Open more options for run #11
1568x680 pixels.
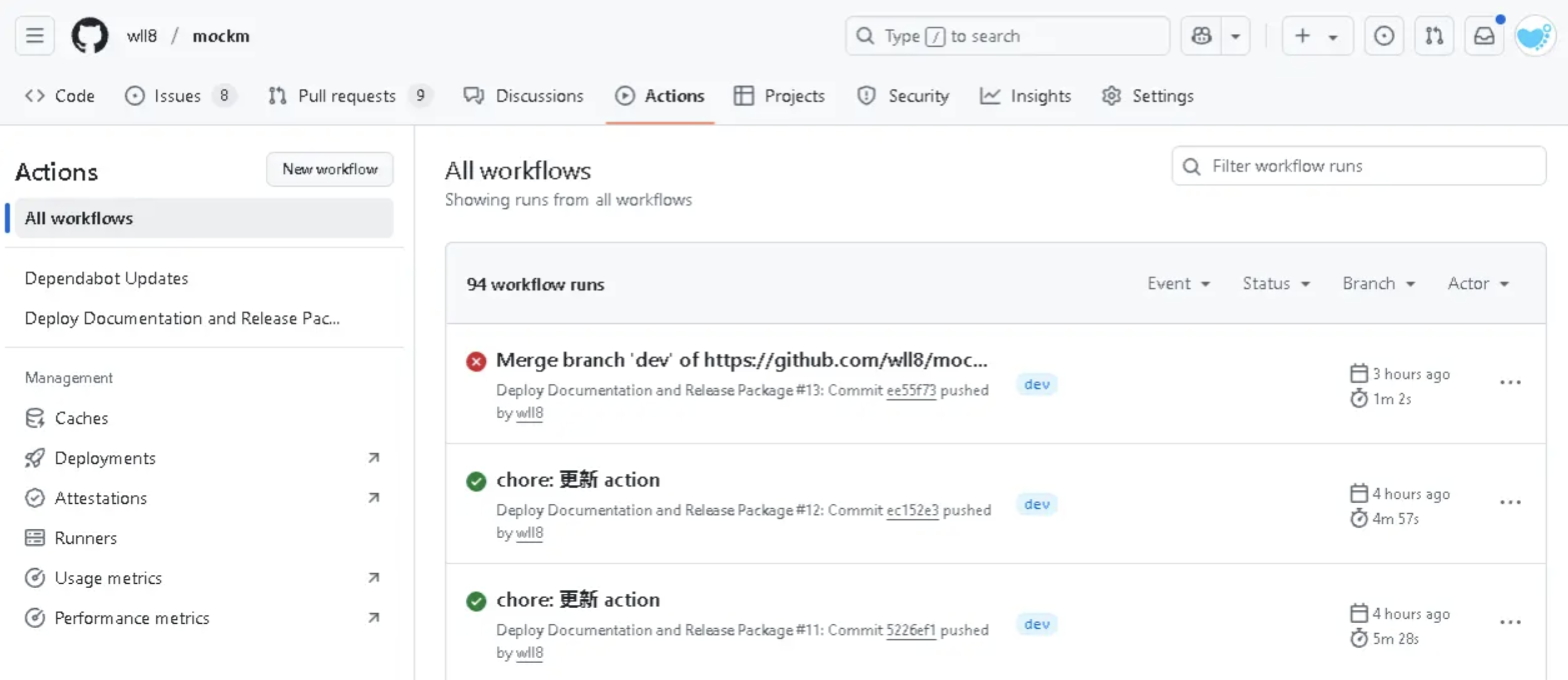(1510, 622)
